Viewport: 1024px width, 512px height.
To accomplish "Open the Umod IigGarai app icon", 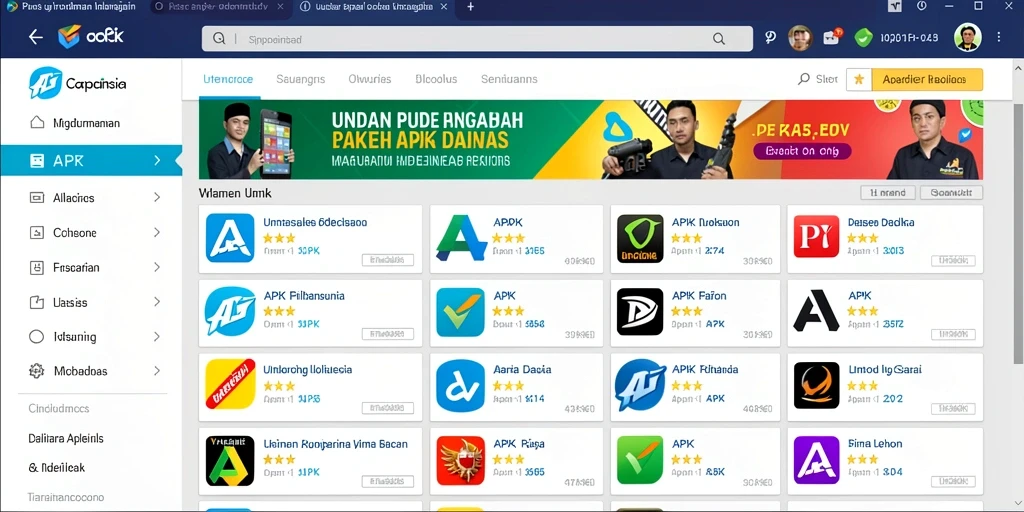I will [x=816, y=385].
